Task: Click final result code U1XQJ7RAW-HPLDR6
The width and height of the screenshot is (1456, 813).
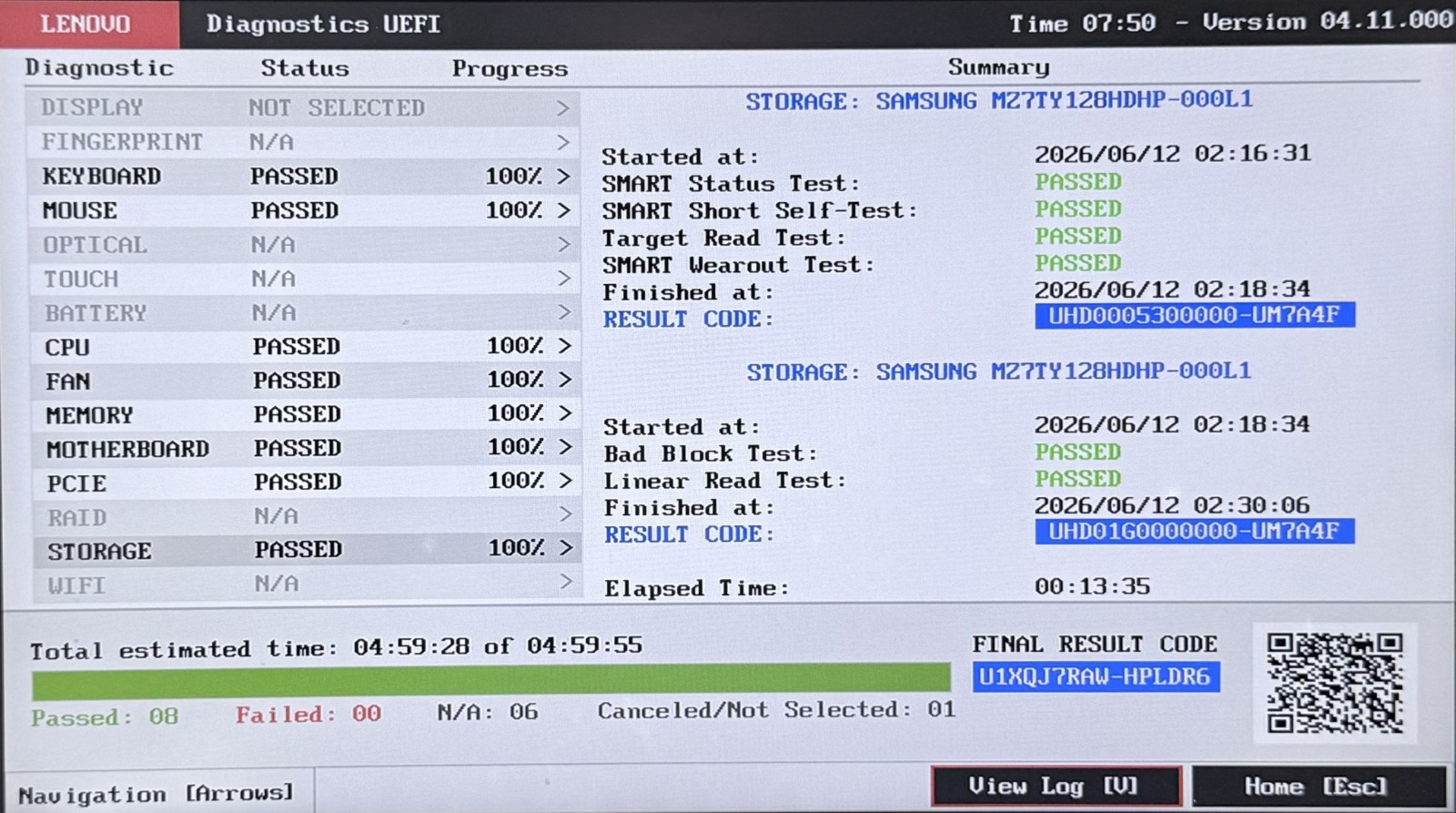Action: point(1096,677)
